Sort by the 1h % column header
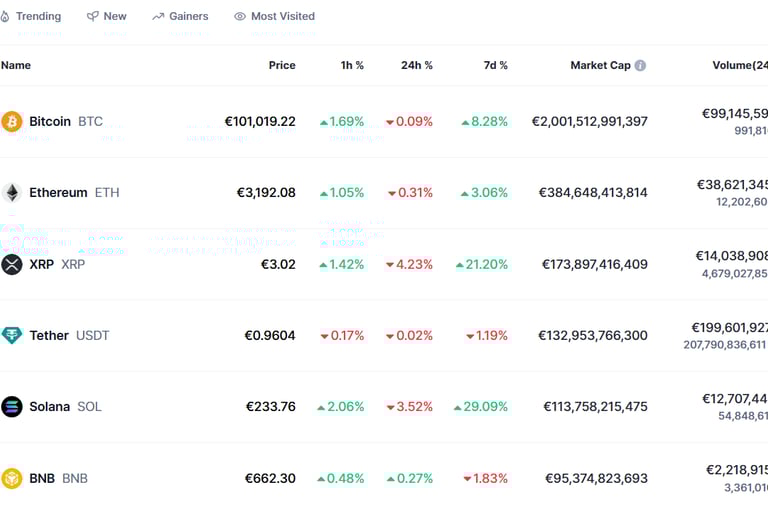The width and height of the screenshot is (768, 512). coord(352,65)
